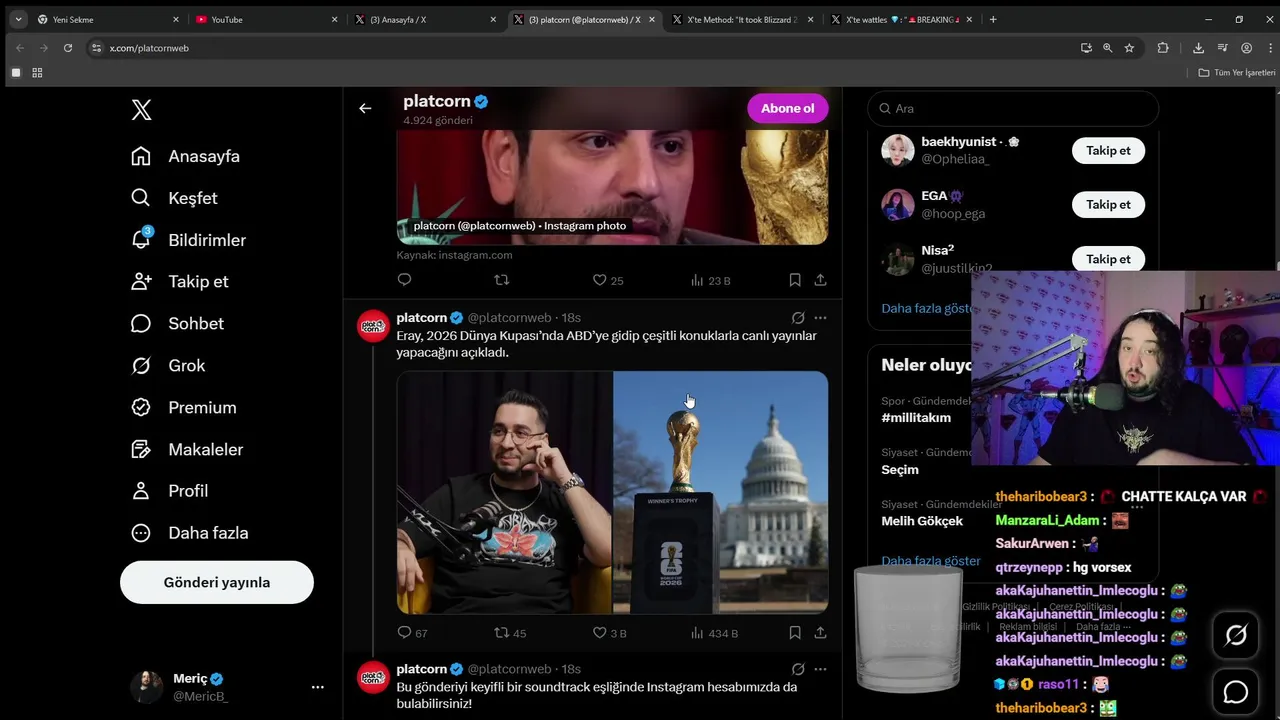Click the X logo in sidebar
The height and width of the screenshot is (720, 1280).
pyautogui.click(x=141, y=110)
